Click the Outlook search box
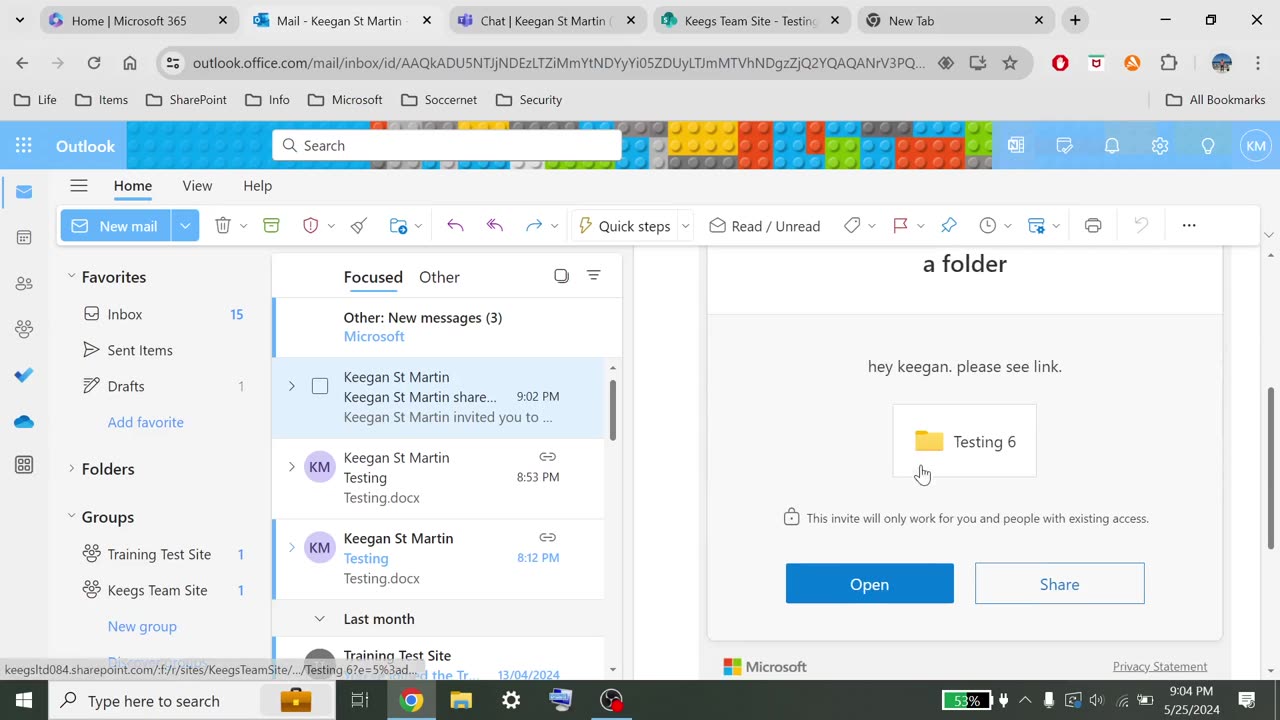1280x720 pixels. pyautogui.click(x=447, y=146)
